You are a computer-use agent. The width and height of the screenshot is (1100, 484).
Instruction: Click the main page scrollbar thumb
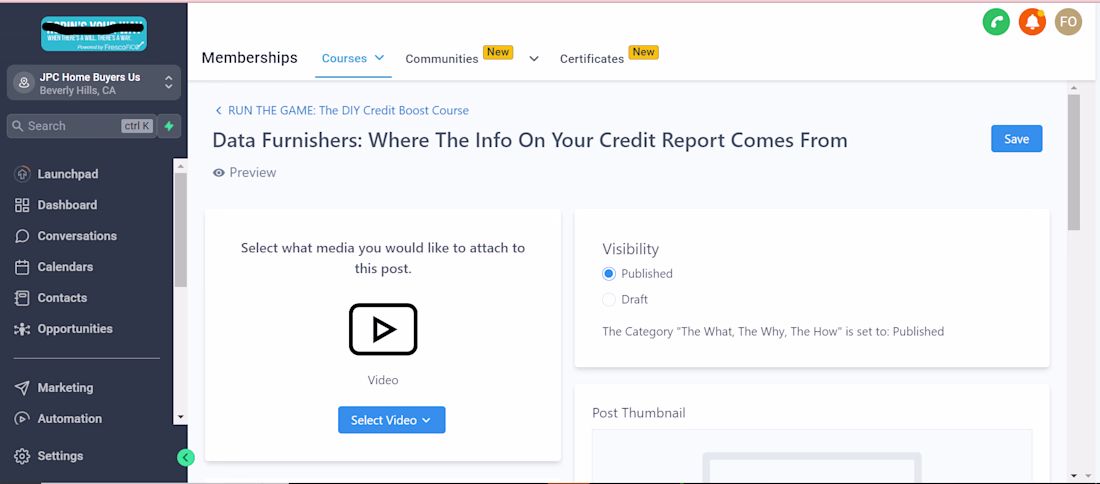1073,161
